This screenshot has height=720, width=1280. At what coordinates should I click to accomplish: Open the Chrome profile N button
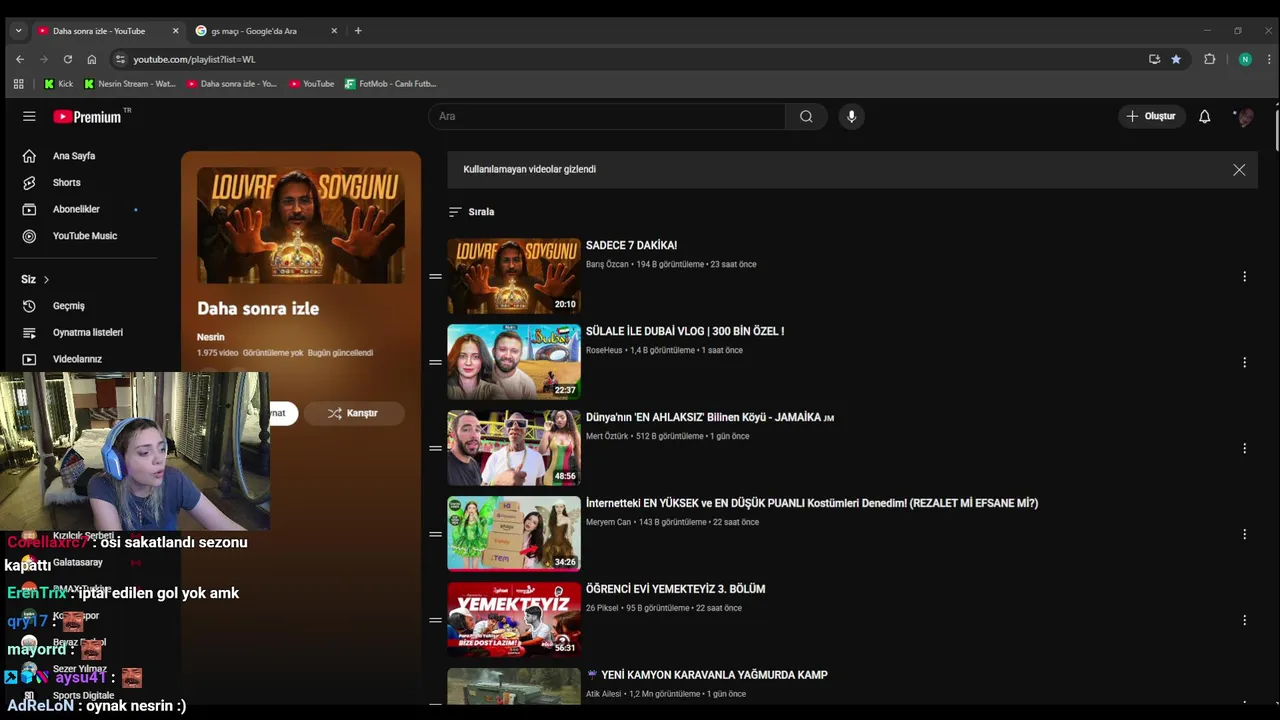coord(1245,59)
